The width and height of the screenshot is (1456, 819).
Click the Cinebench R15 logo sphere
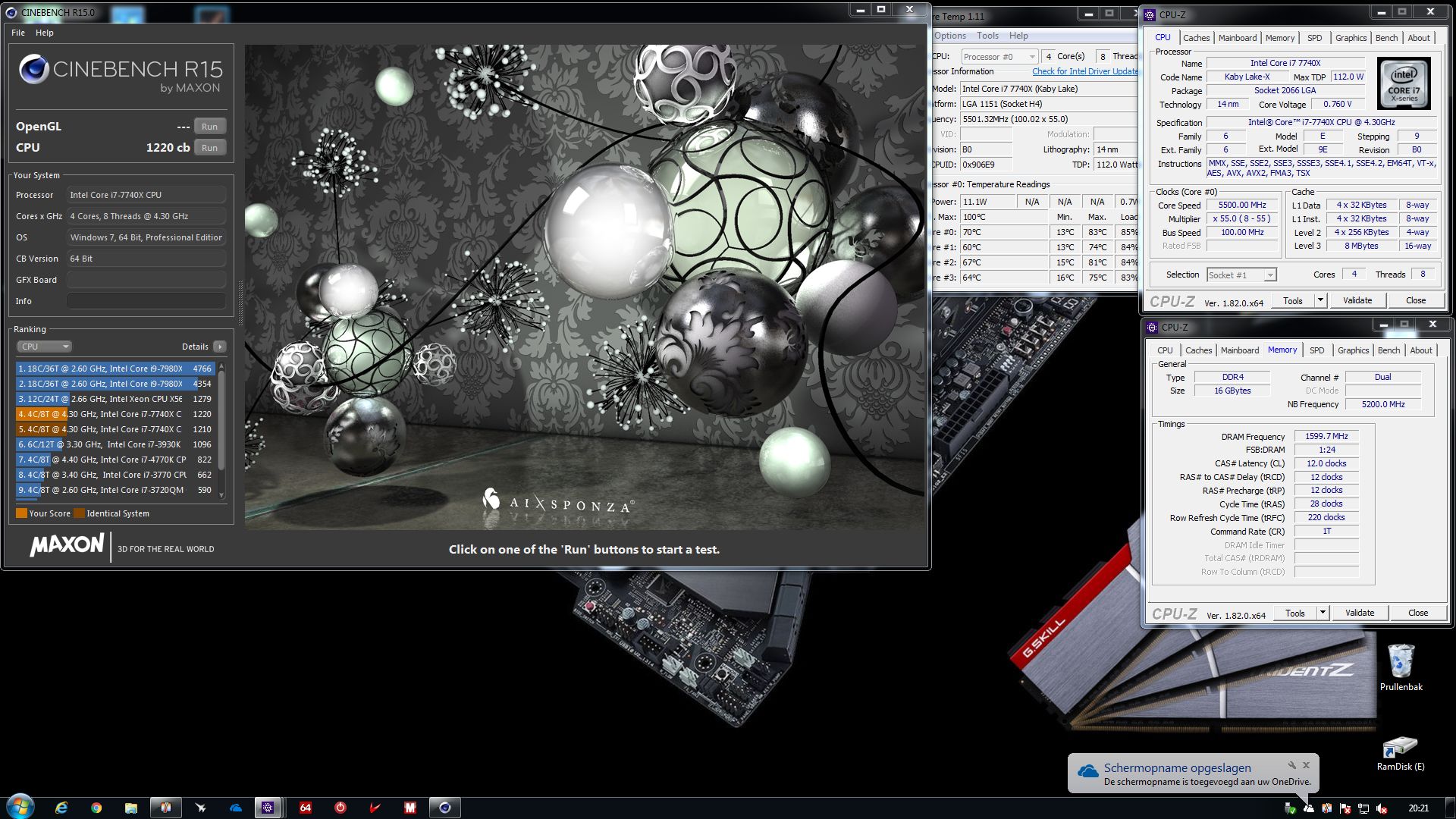[34, 70]
